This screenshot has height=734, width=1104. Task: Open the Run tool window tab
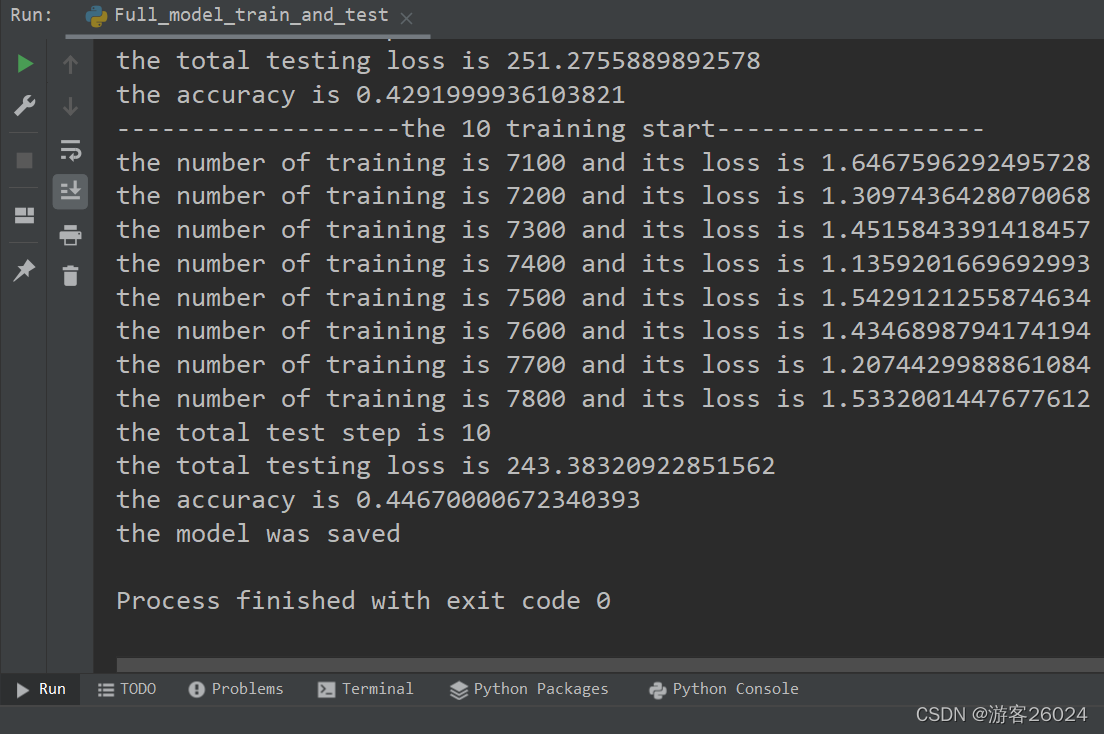click(41, 689)
